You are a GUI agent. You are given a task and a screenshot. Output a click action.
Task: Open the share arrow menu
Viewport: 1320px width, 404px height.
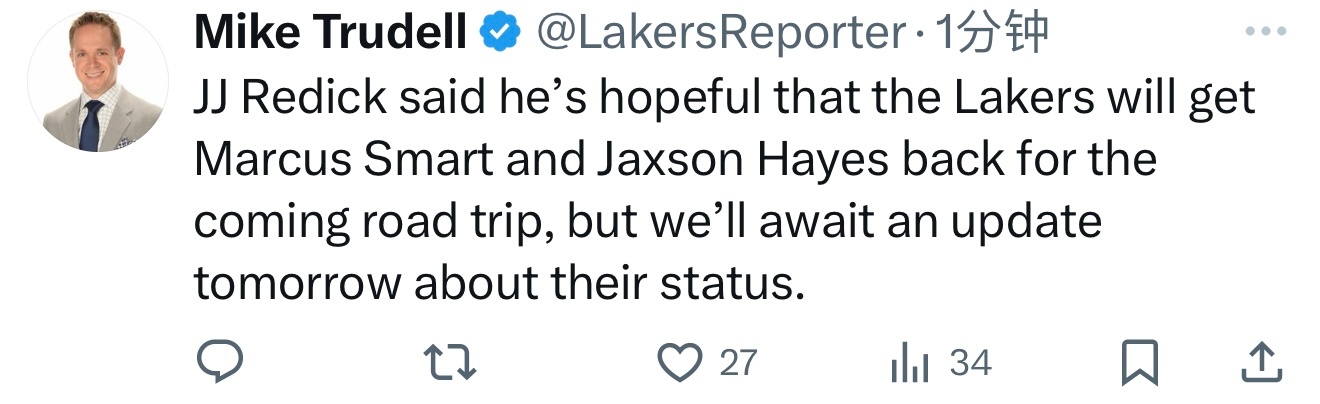(1262, 362)
